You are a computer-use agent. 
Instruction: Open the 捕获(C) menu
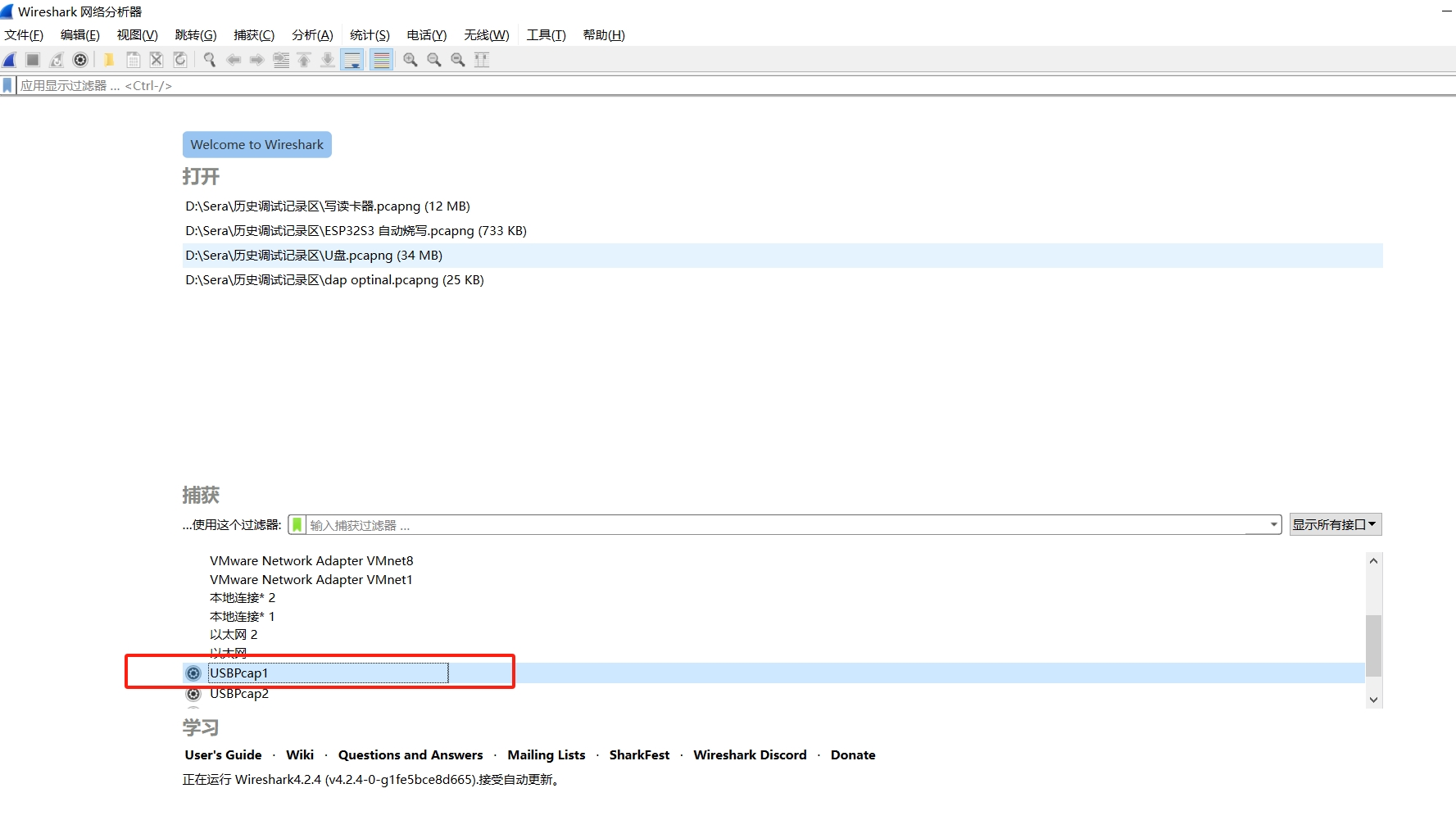coord(254,35)
